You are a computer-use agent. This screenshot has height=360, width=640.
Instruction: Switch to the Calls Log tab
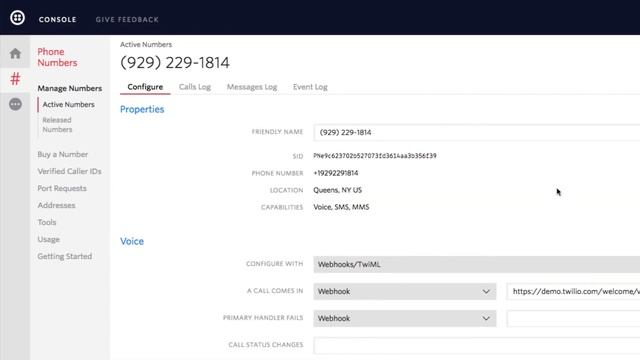point(195,87)
